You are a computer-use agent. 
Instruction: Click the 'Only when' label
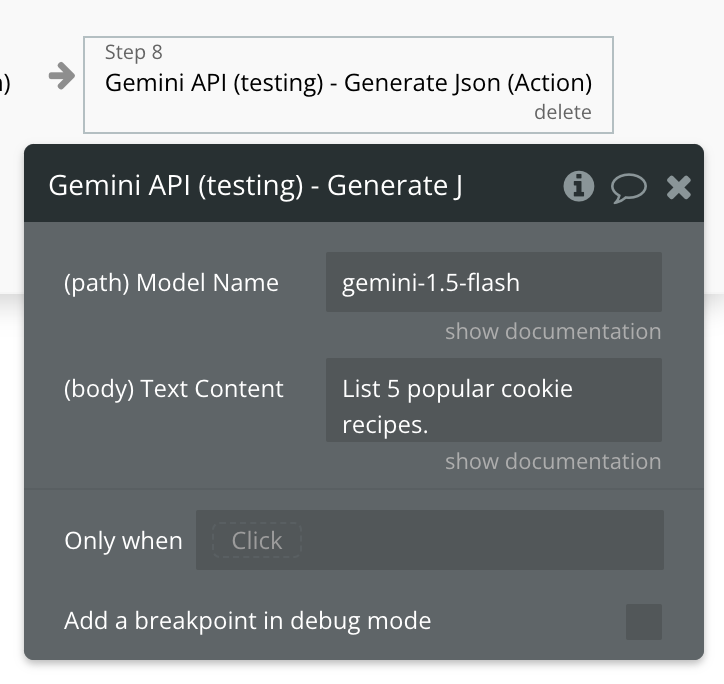(123, 541)
